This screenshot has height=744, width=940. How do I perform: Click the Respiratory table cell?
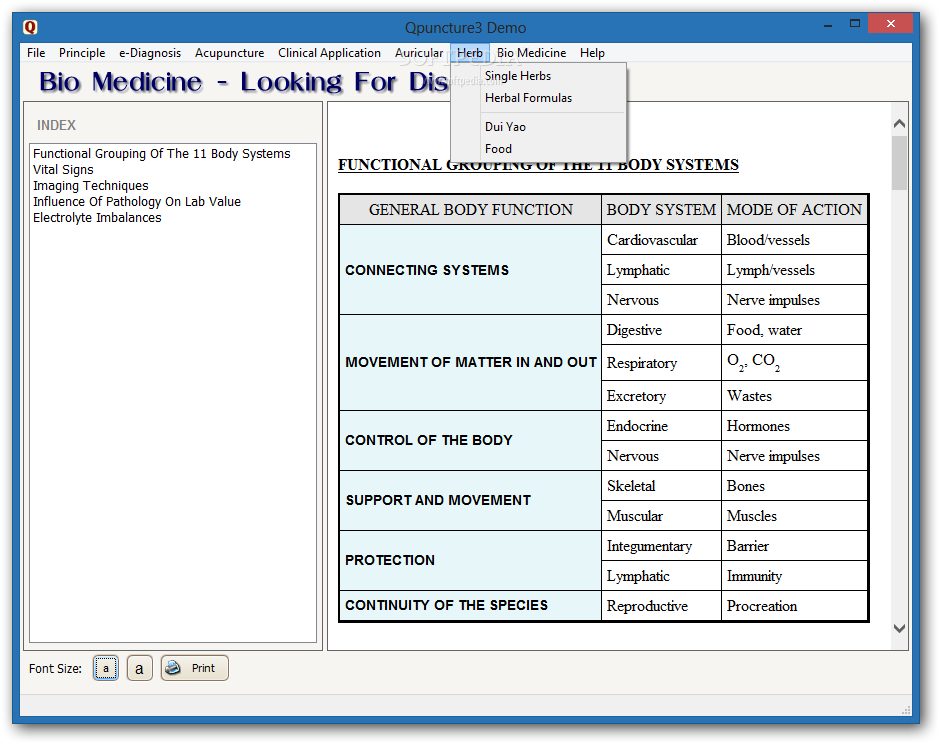[x=661, y=363]
